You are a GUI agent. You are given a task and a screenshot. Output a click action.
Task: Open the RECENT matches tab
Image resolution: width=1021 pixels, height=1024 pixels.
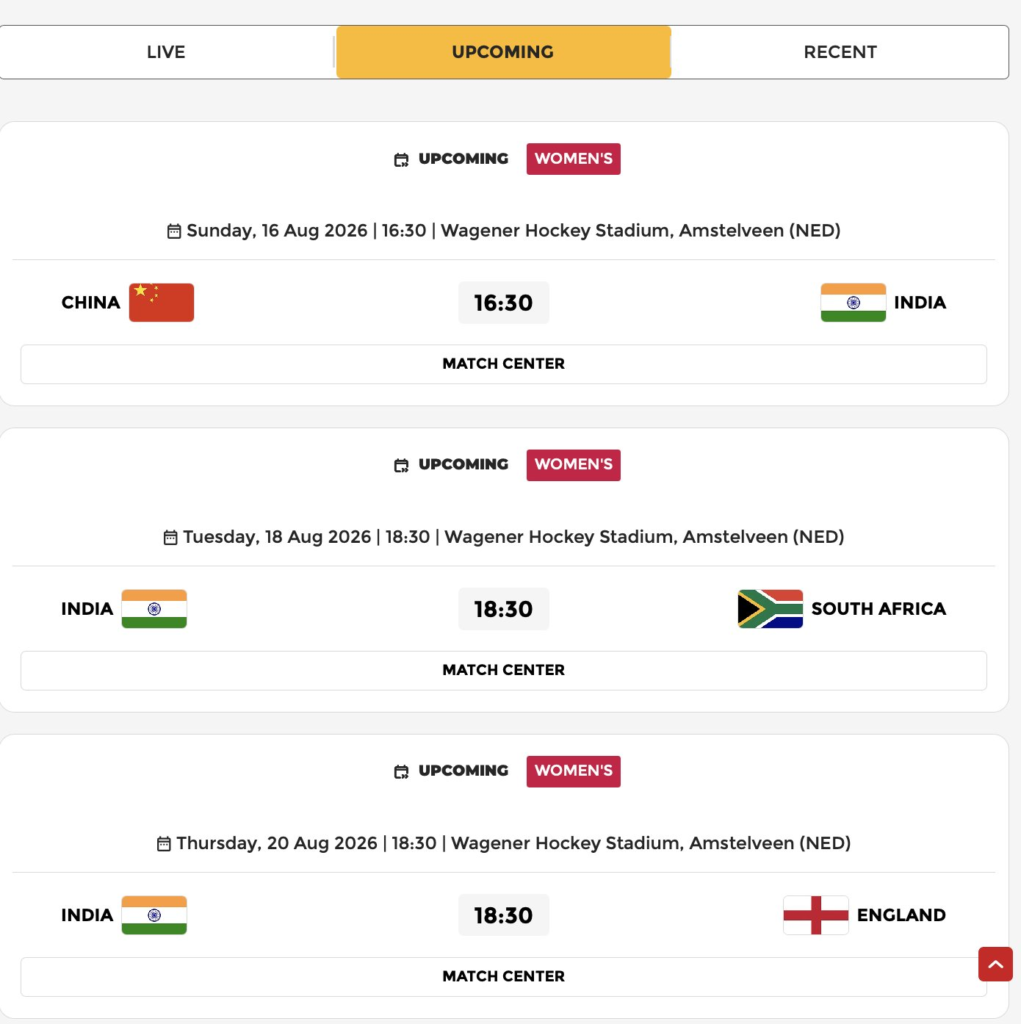[x=840, y=52]
